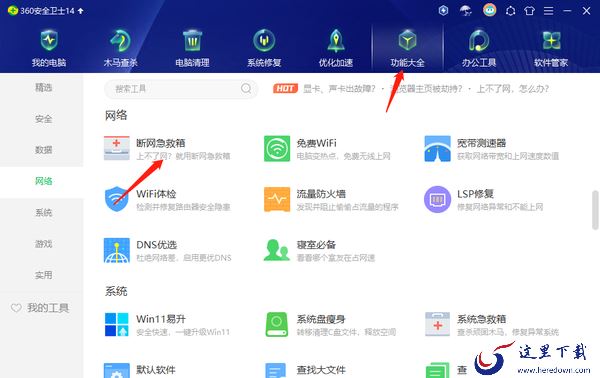Launch 查找大文件 icon
The width and height of the screenshot is (600, 378).
pyautogui.click(x=276, y=371)
